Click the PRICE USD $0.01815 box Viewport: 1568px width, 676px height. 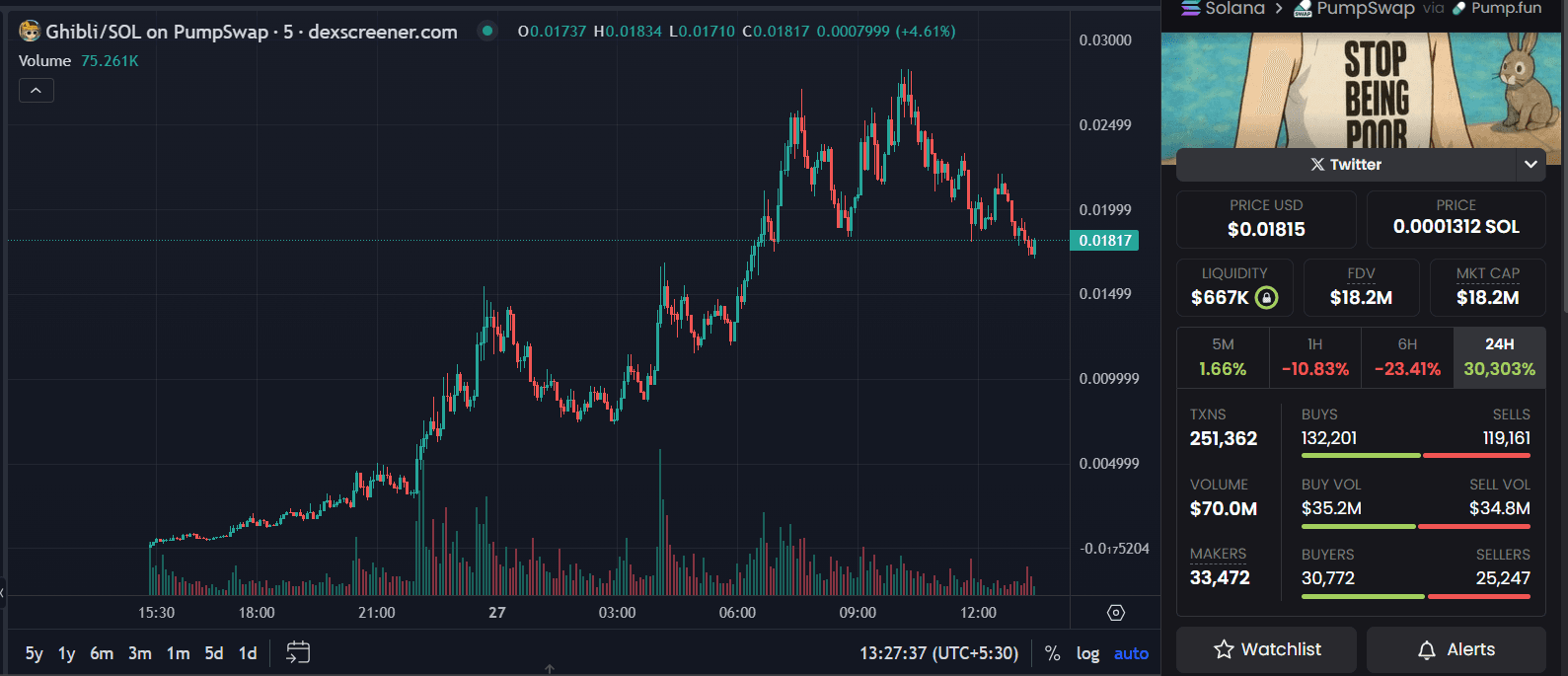pos(1266,219)
